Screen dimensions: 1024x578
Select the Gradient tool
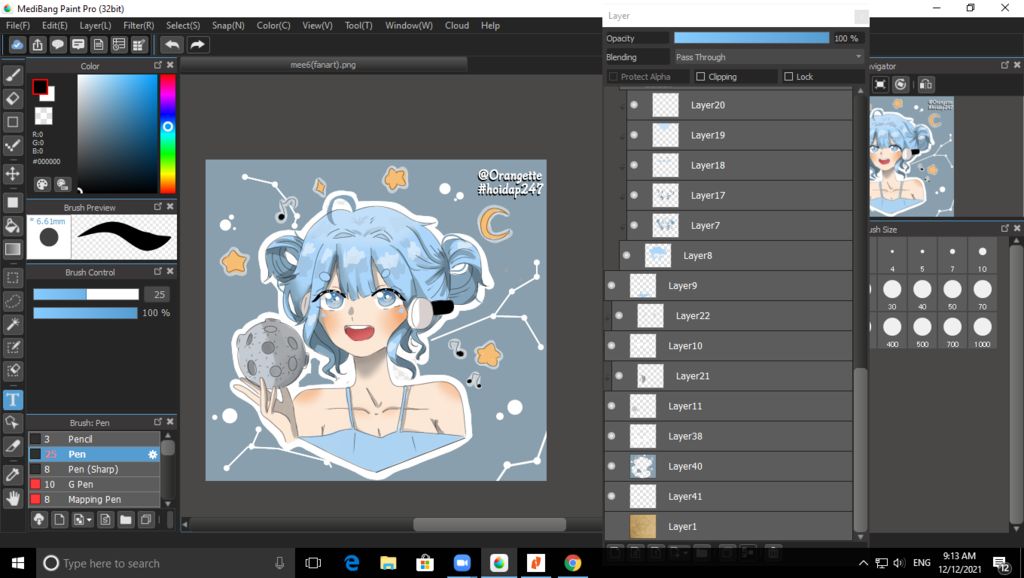click(12, 249)
